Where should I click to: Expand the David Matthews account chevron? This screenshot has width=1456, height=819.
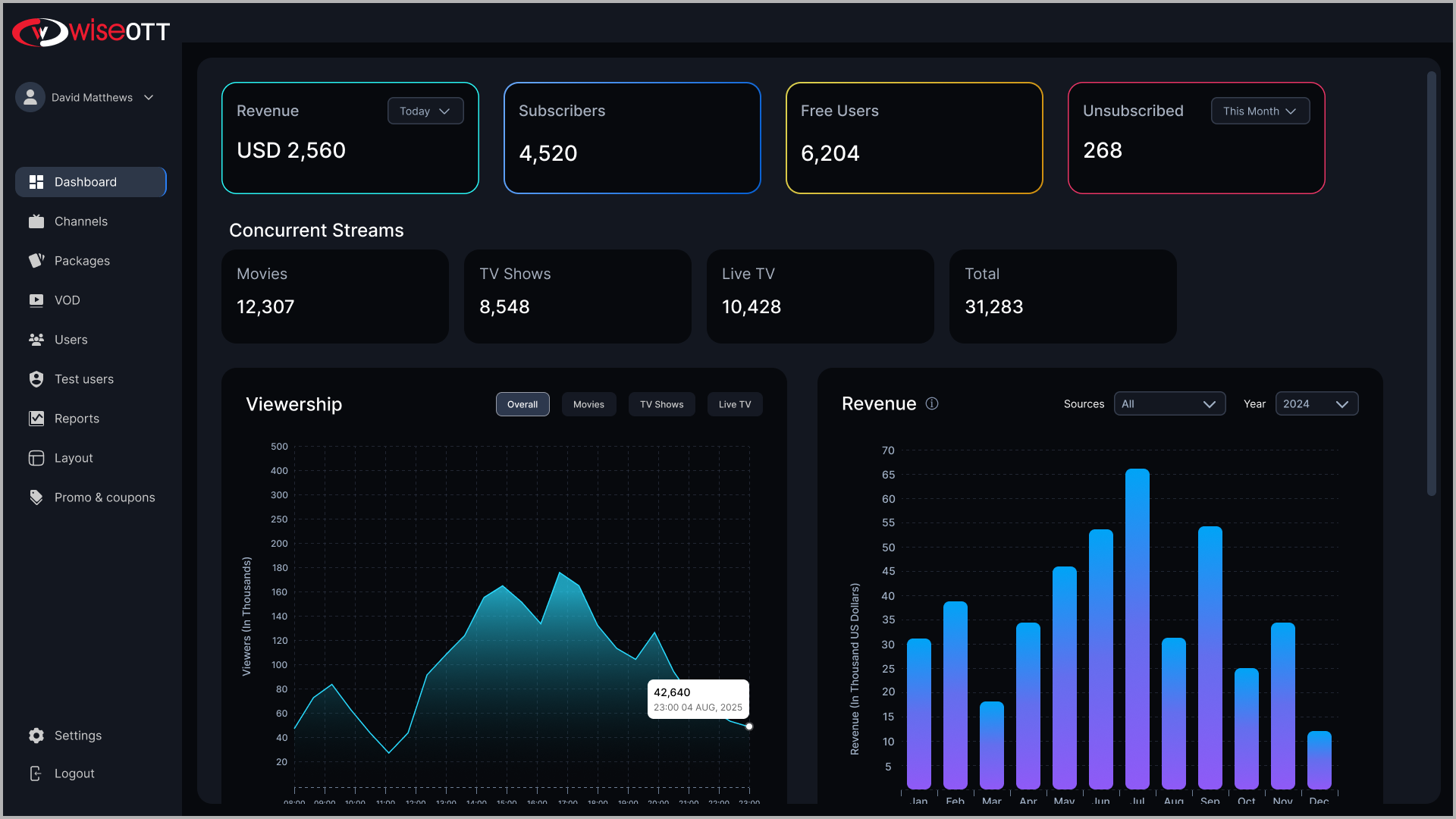pos(149,98)
